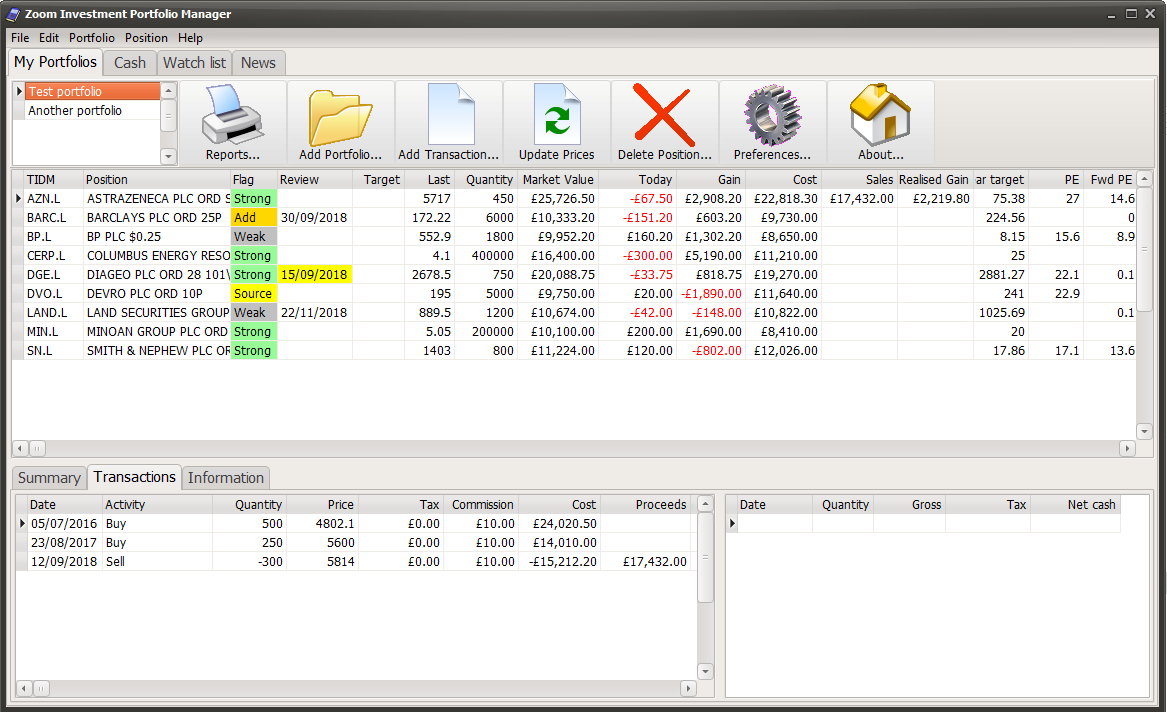This screenshot has width=1167, height=712.
Task: Switch to the Cash tab
Action: (x=129, y=62)
